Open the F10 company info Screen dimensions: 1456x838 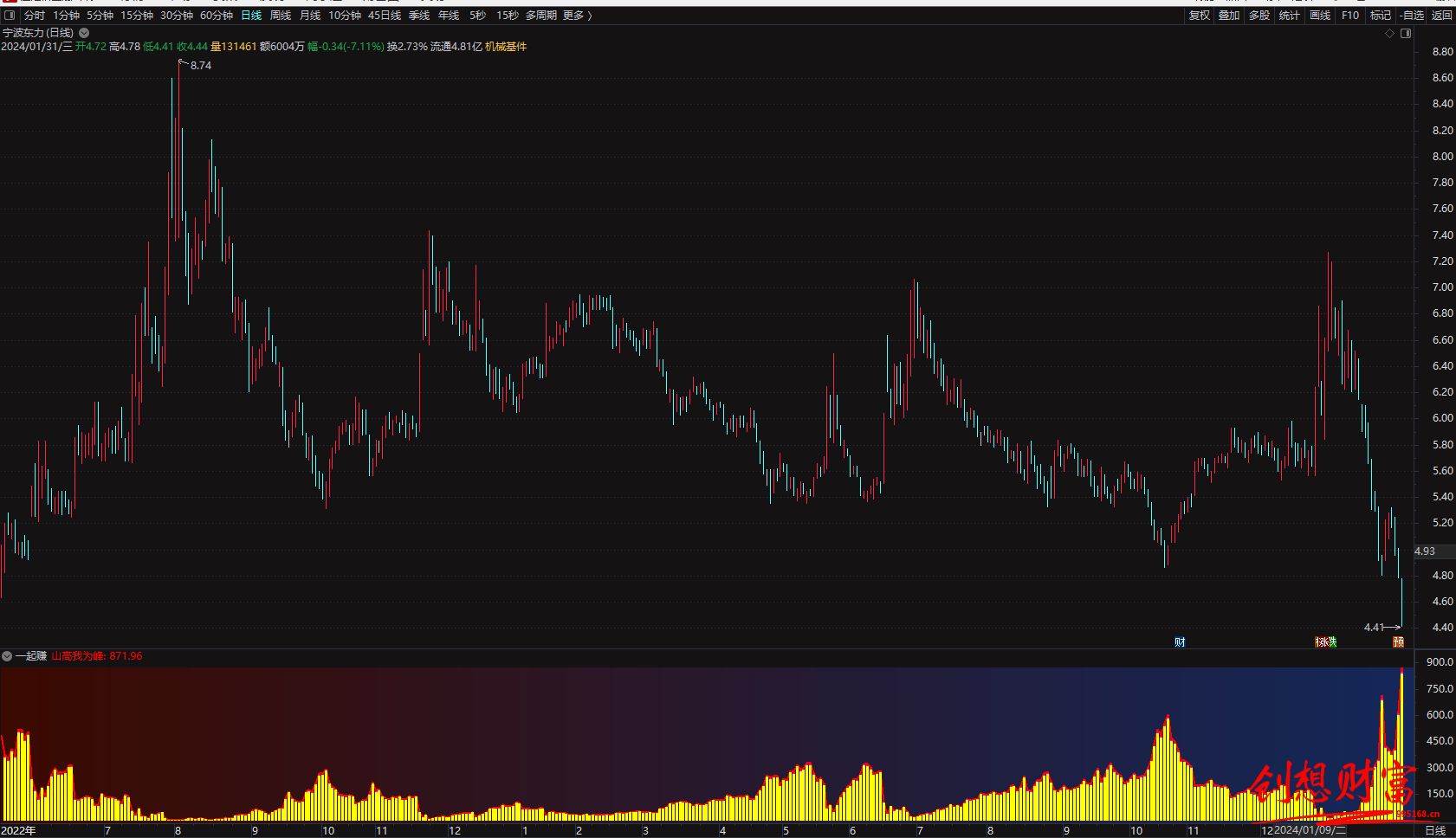pyautogui.click(x=1350, y=16)
